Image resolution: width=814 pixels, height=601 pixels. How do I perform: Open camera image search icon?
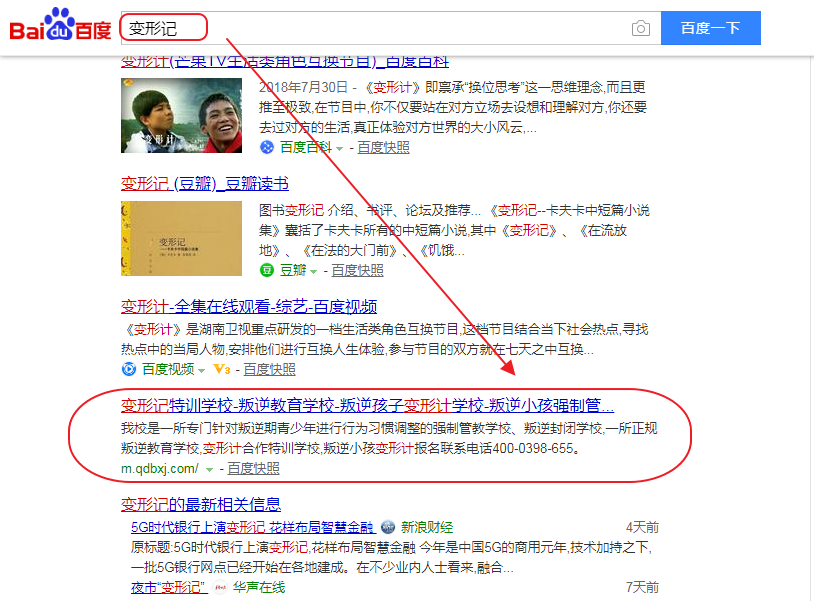point(641,28)
